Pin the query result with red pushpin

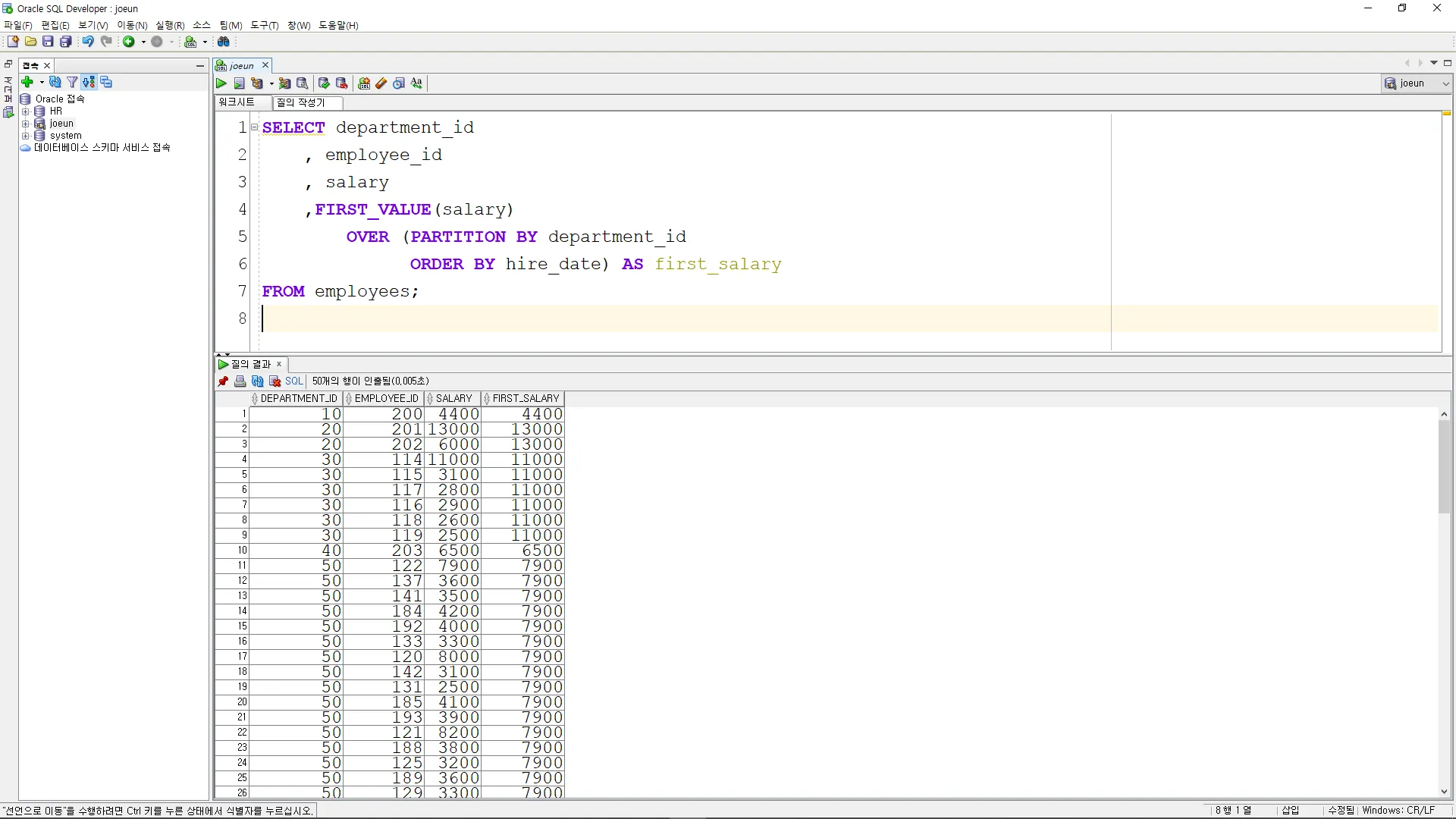[223, 381]
